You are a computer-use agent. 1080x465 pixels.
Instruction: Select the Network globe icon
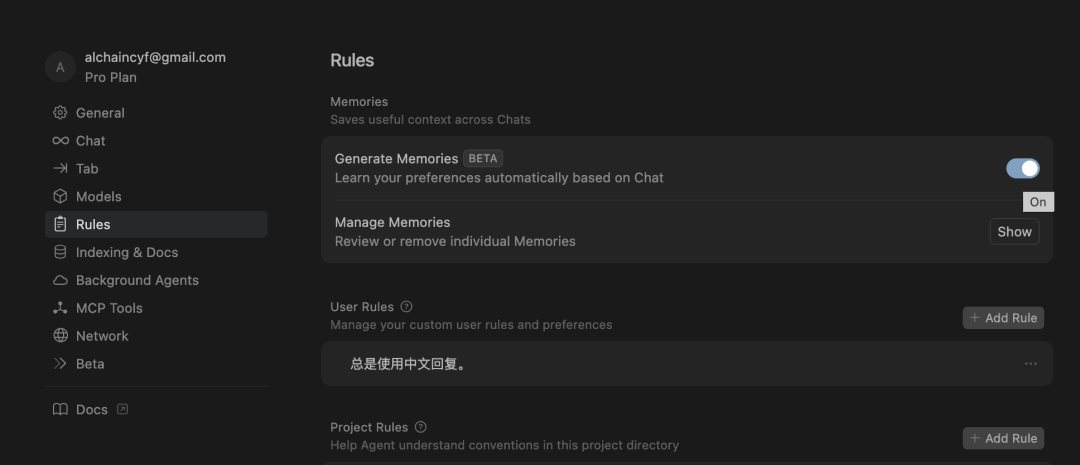point(61,335)
